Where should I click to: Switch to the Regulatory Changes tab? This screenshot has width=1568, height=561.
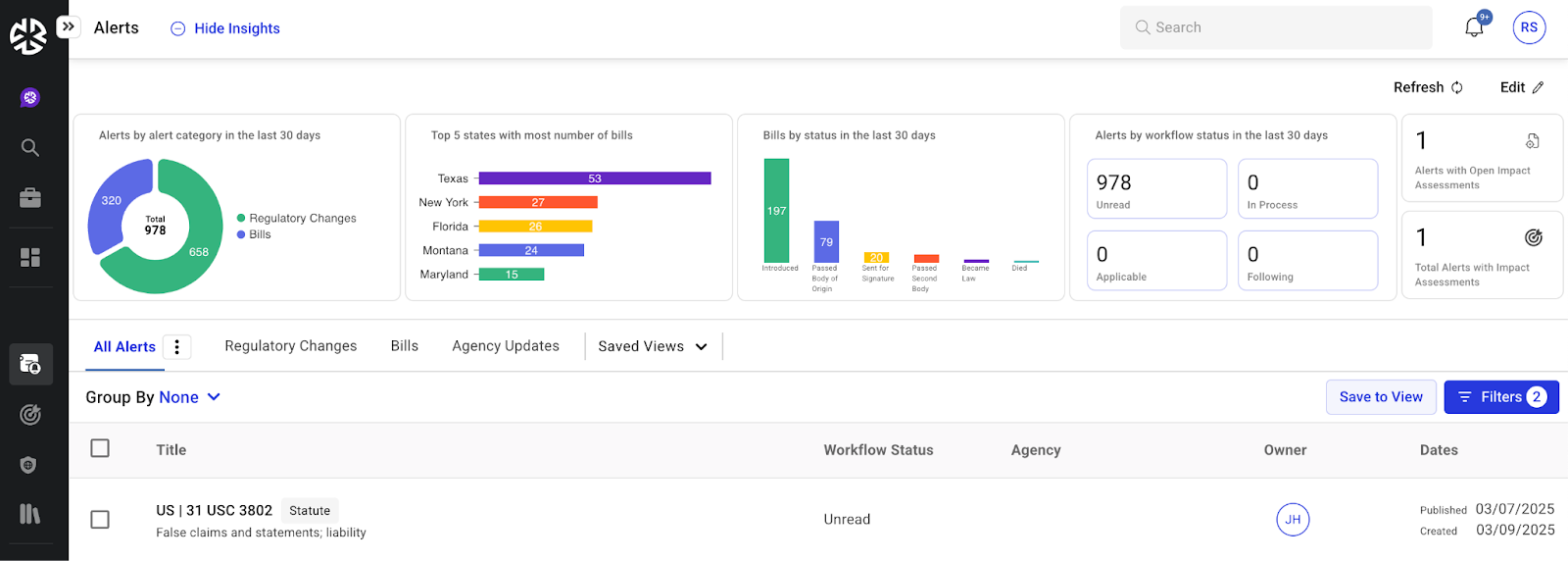(291, 346)
